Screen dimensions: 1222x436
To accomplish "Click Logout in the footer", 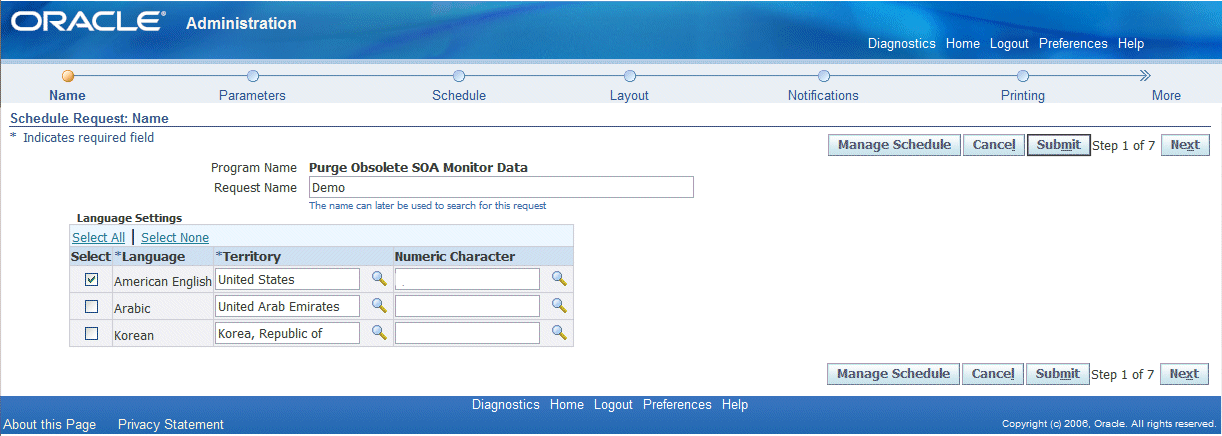I will point(613,405).
